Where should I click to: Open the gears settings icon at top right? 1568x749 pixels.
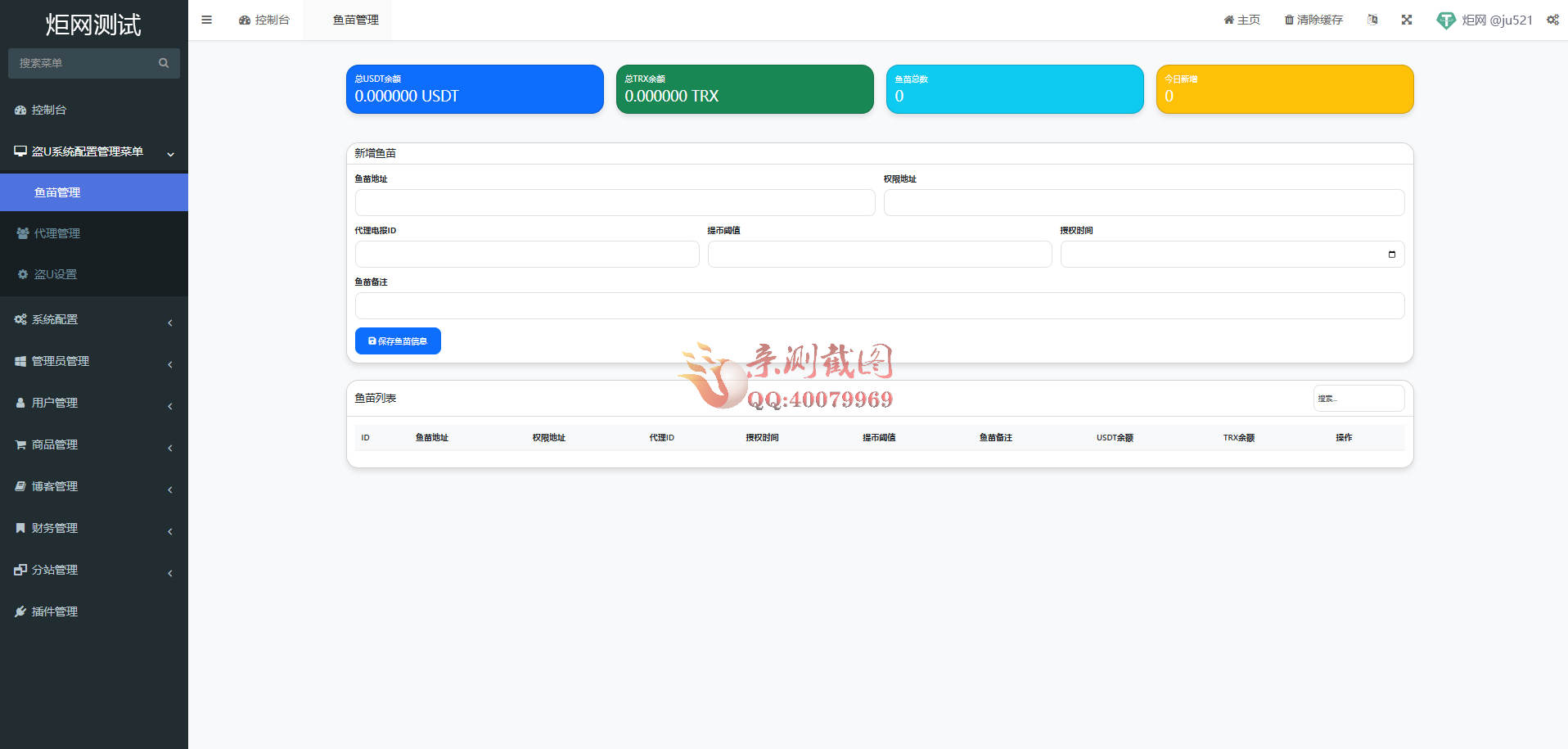[x=1552, y=20]
